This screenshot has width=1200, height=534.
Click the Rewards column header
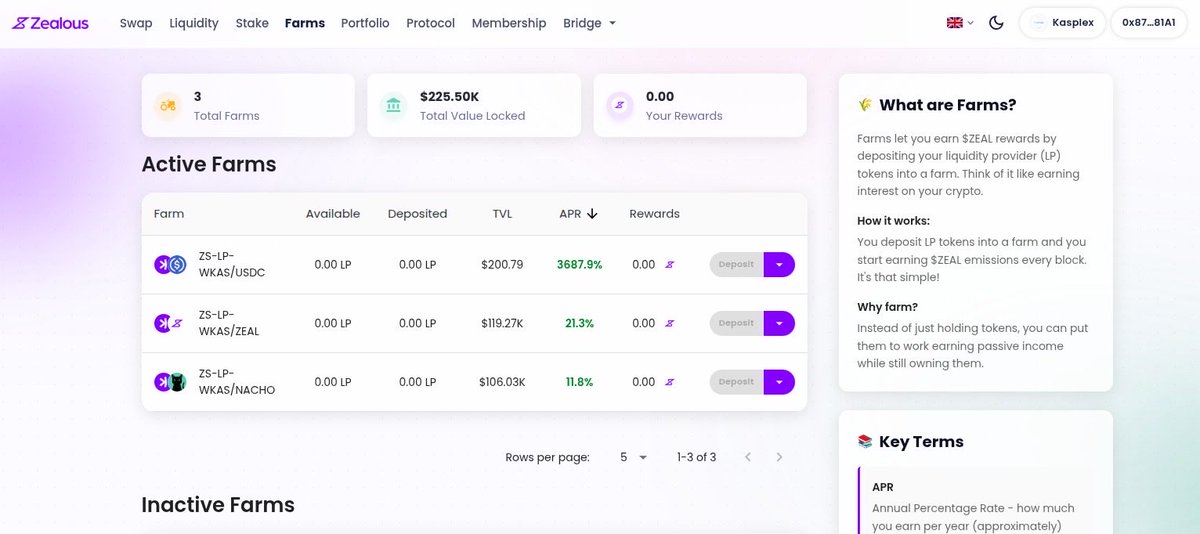pyautogui.click(x=654, y=213)
